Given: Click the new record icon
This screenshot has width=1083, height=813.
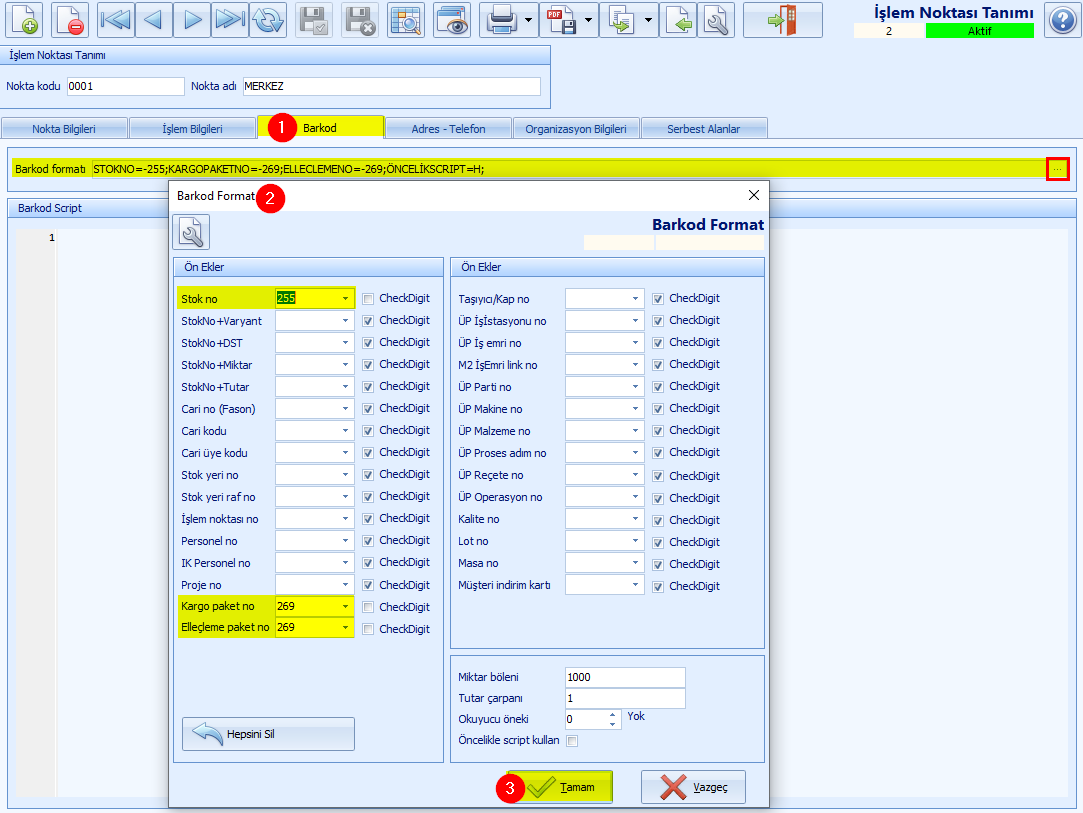Looking at the screenshot, I should pos(25,20).
